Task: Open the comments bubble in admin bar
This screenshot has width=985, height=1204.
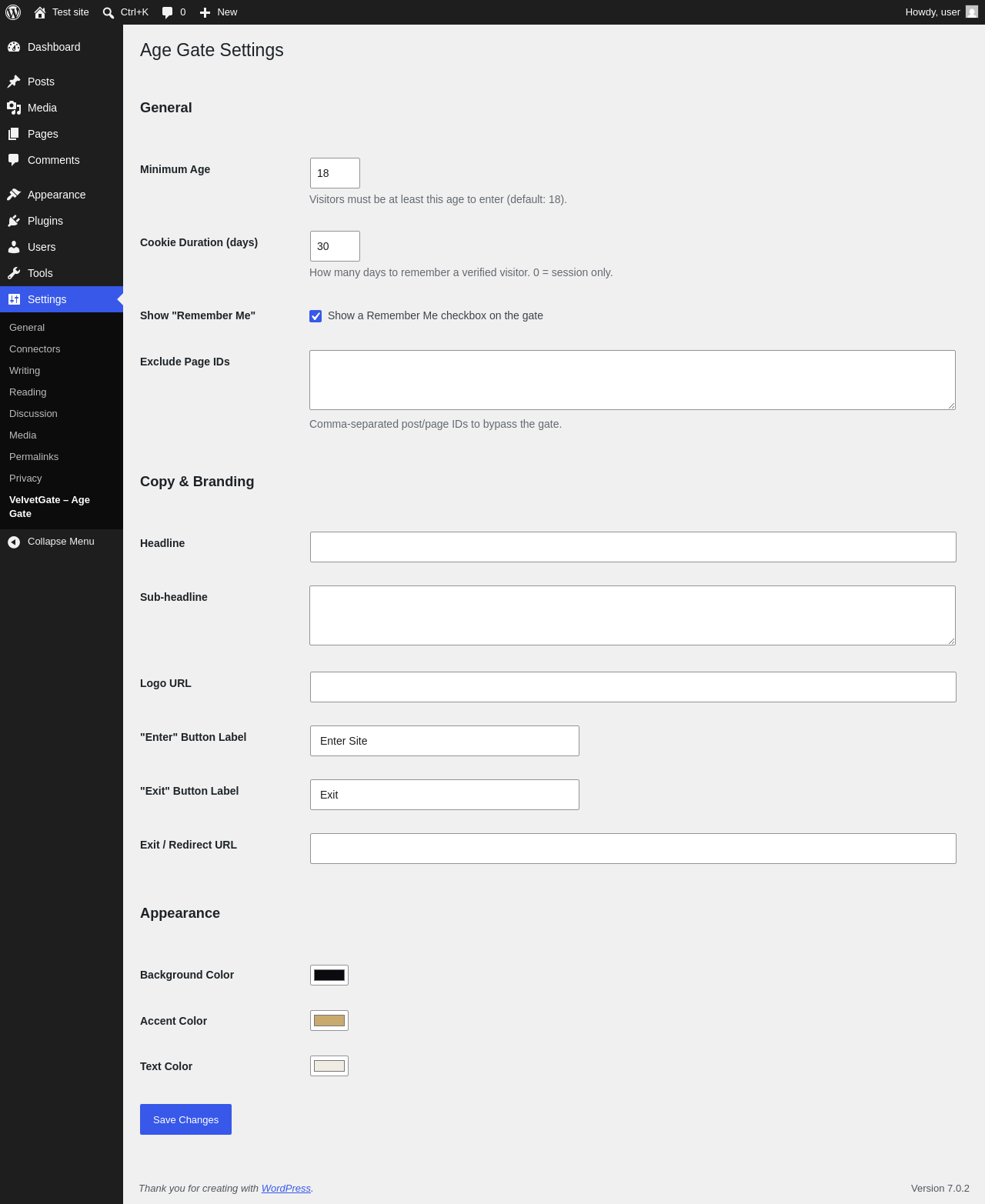Action: [168, 12]
